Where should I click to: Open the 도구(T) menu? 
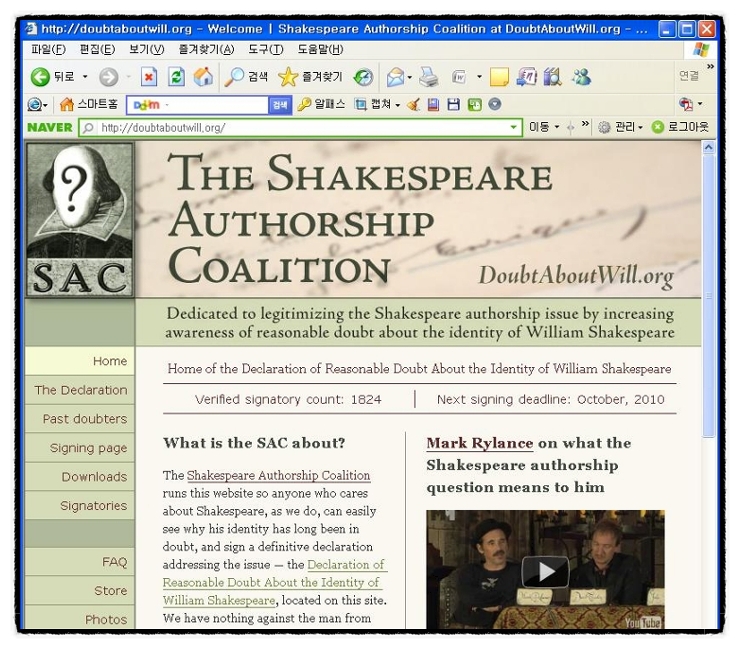pos(266,50)
